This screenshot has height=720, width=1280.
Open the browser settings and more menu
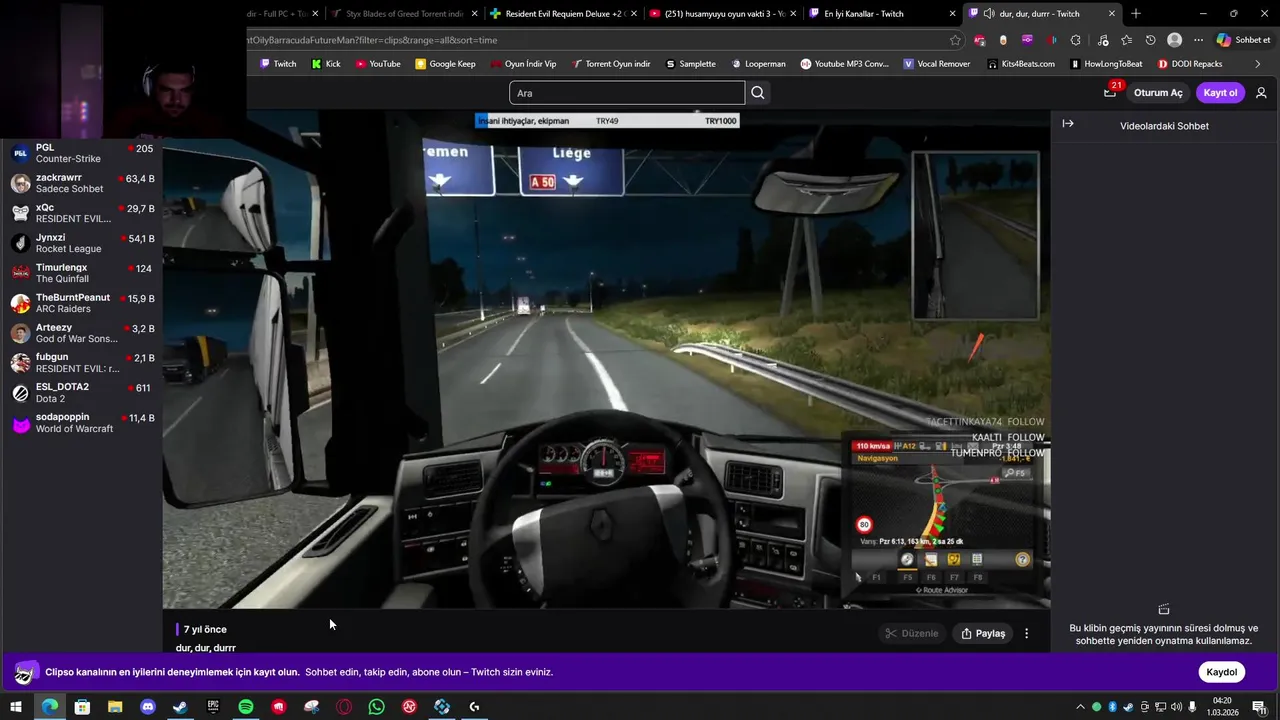[1198, 40]
